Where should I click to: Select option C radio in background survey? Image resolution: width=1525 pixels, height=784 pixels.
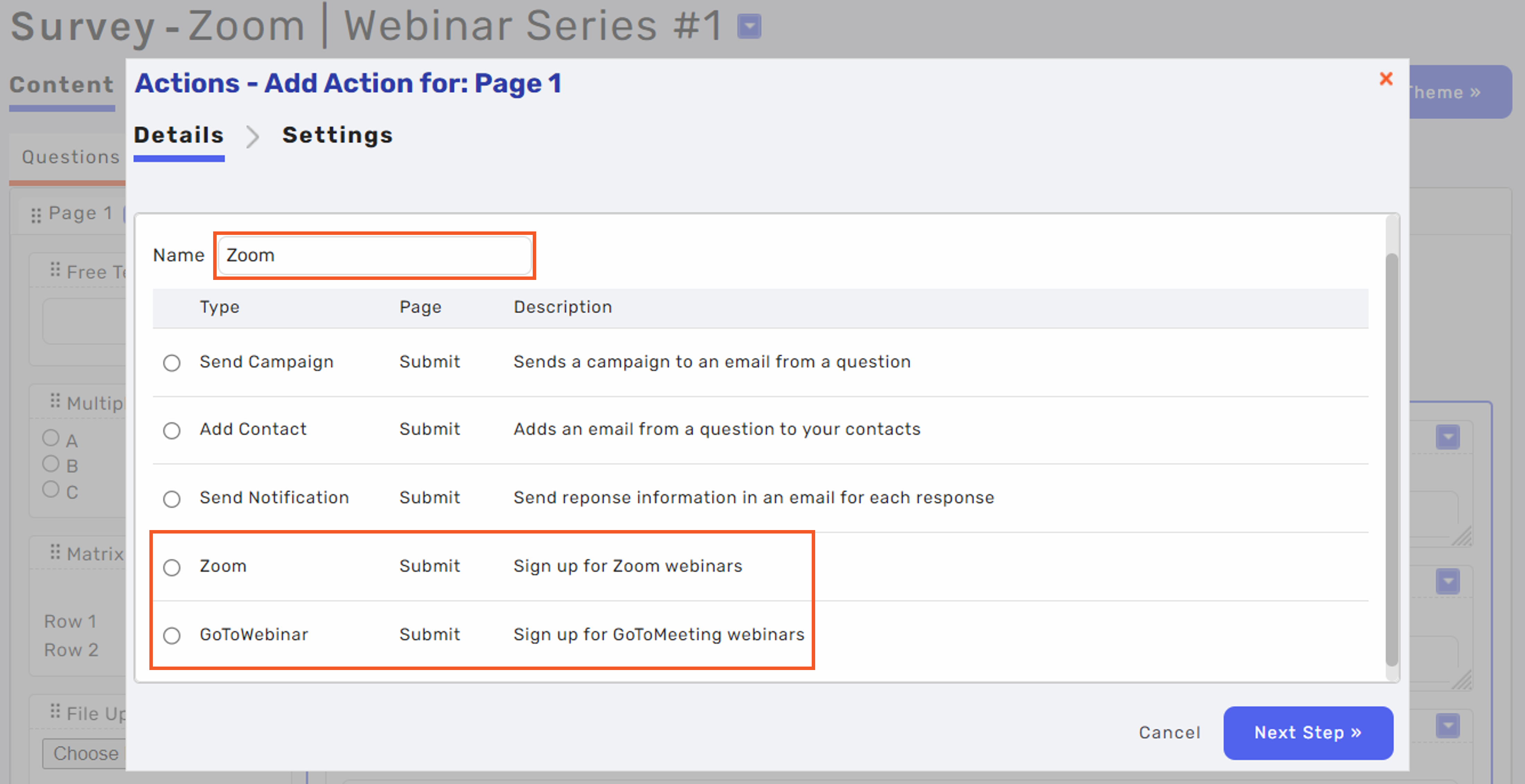pyautogui.click(x=51, y=489)
